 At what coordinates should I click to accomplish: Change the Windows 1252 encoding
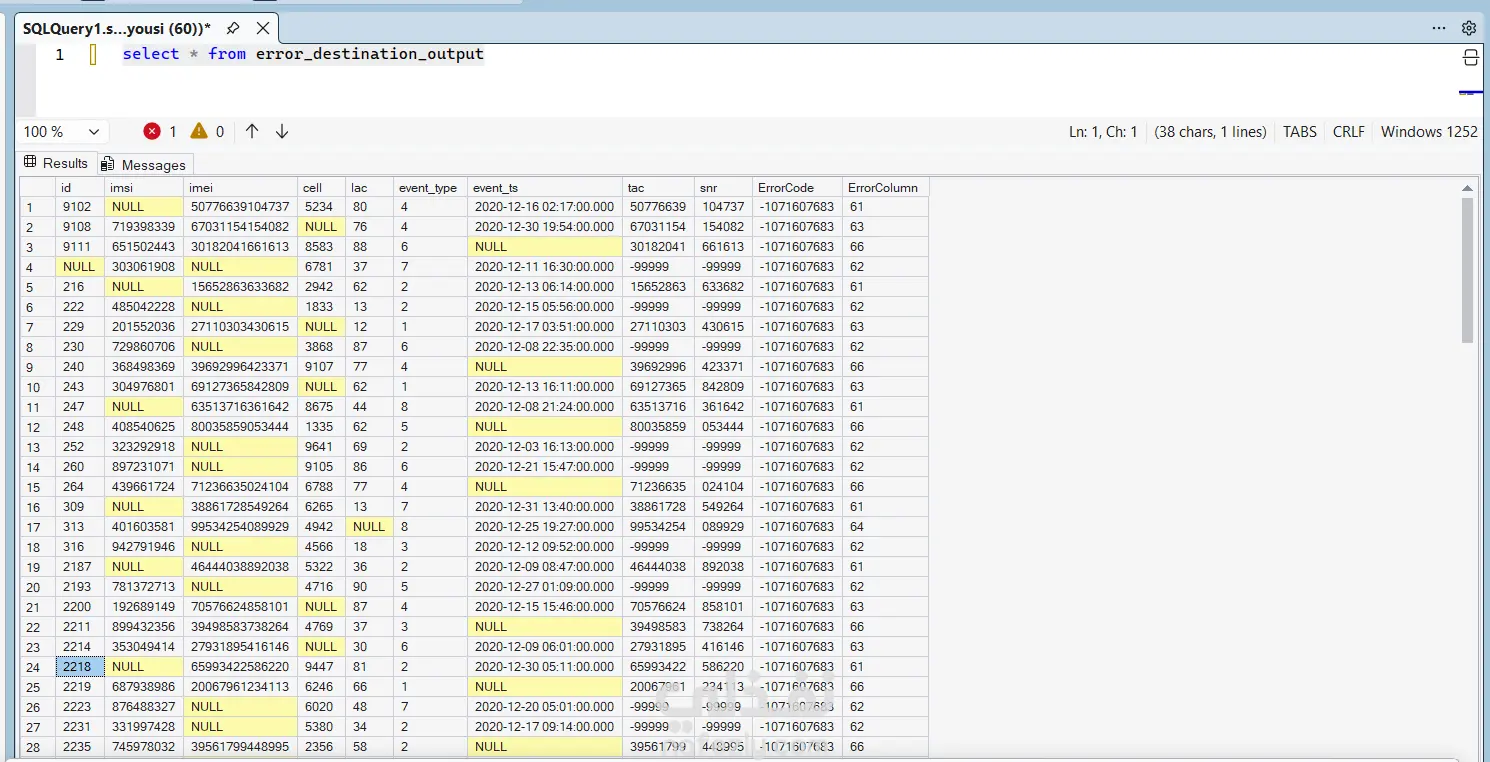(1428, 131)
